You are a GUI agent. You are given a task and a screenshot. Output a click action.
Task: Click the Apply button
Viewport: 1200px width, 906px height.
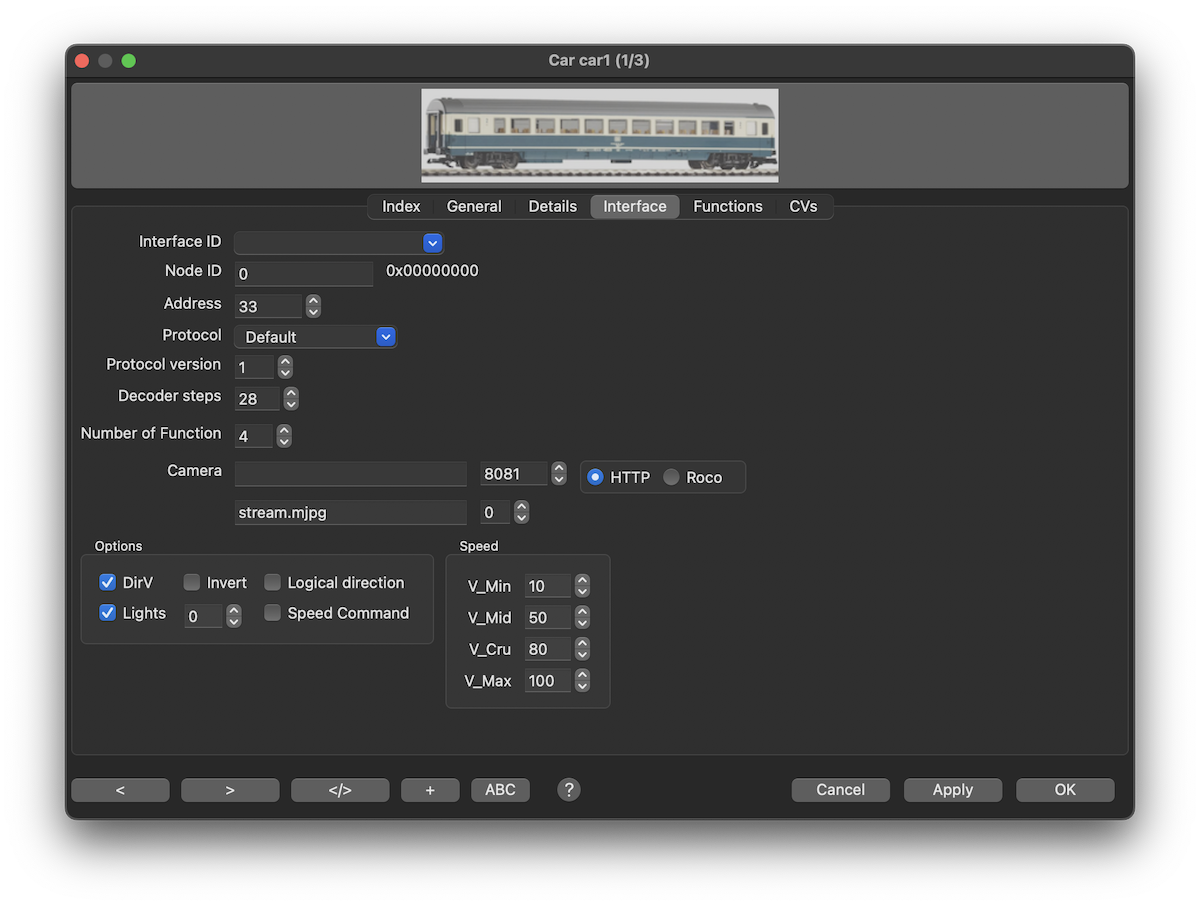click(952, 790)
